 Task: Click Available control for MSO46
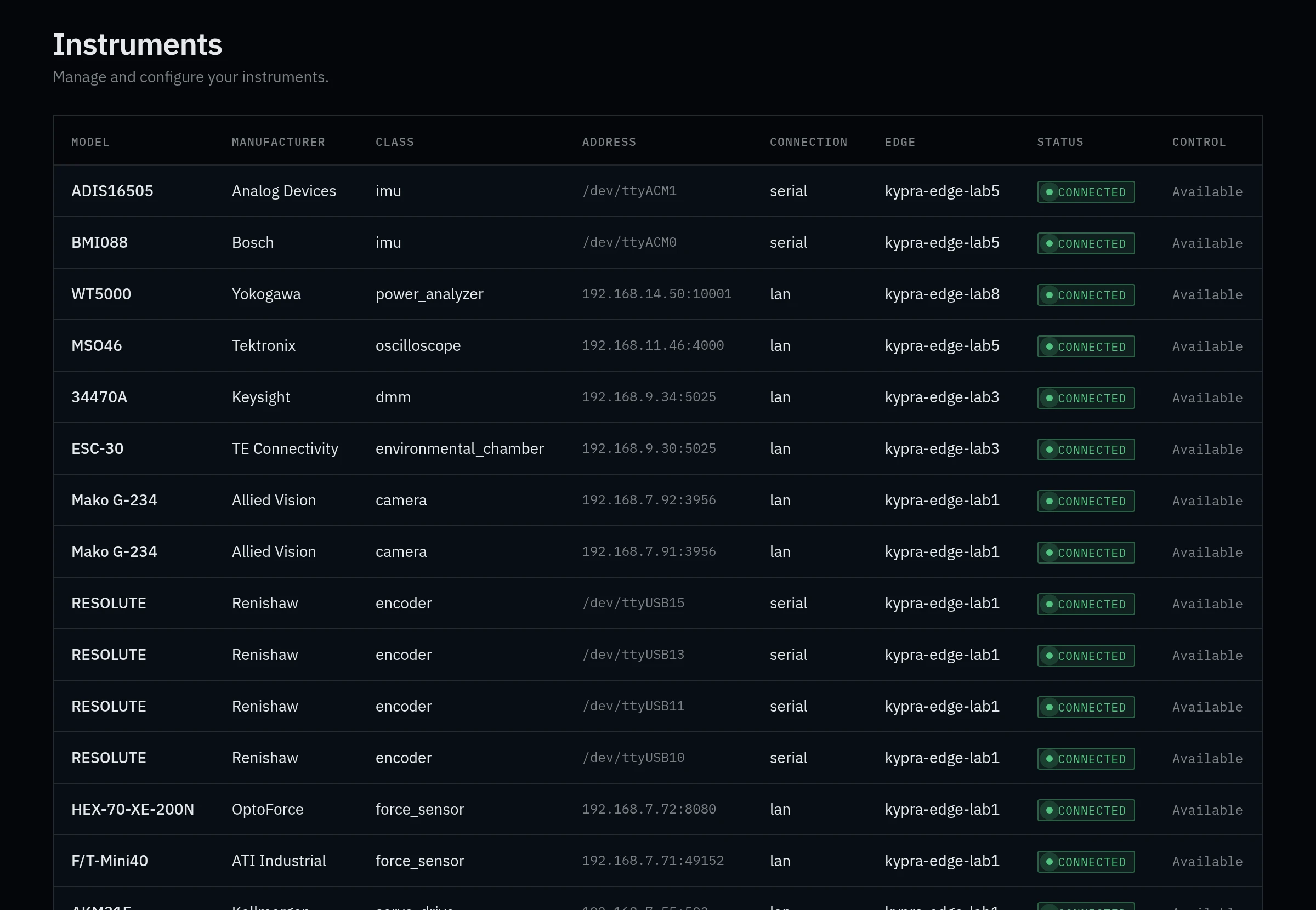click(x=1207, y=346)
